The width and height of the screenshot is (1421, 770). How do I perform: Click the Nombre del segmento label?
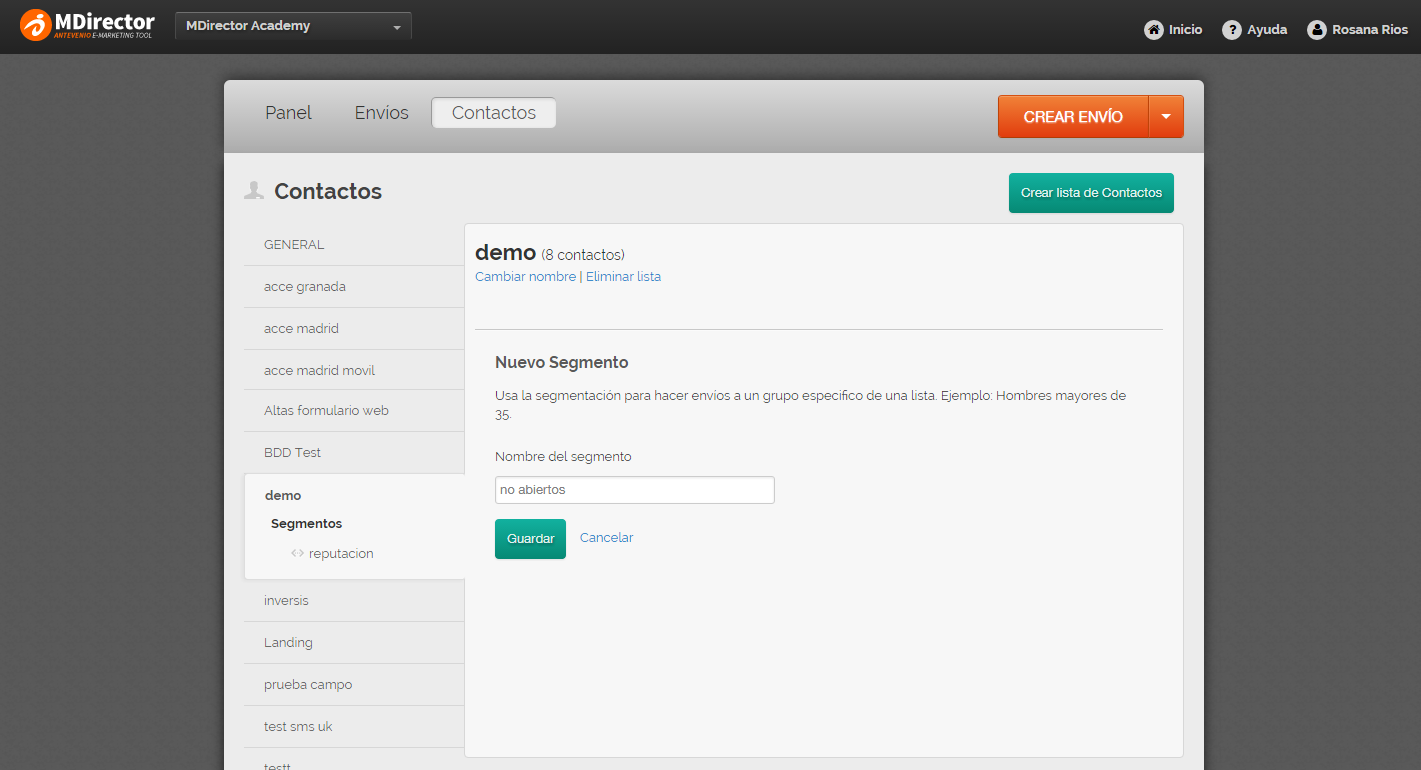[563, 456]
